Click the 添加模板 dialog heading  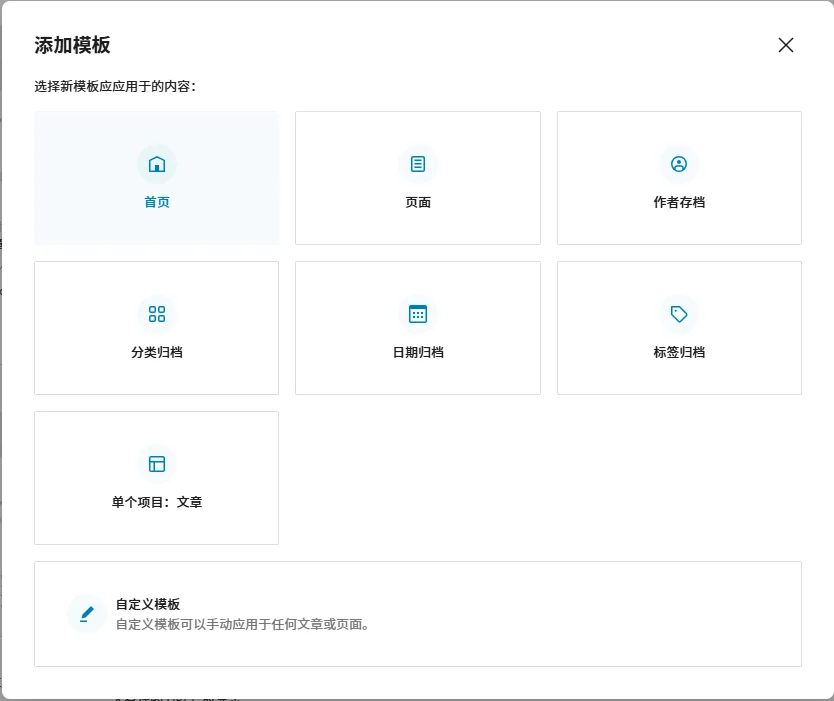(72, 45)
